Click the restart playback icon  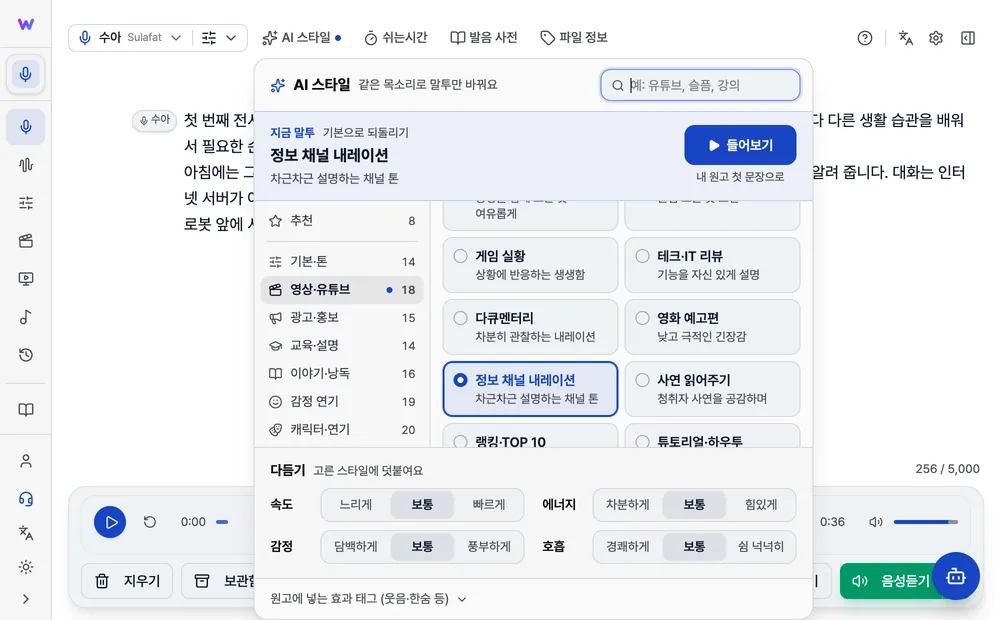[x=150, y=522]
